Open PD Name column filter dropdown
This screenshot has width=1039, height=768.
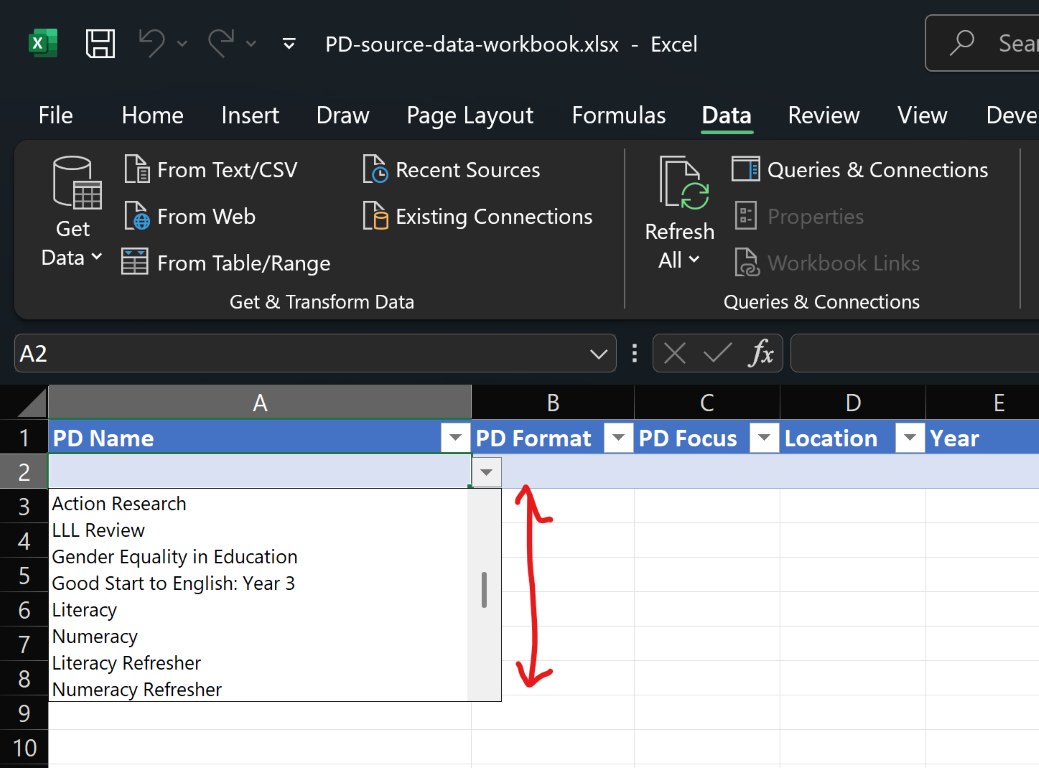pos(456,439)
